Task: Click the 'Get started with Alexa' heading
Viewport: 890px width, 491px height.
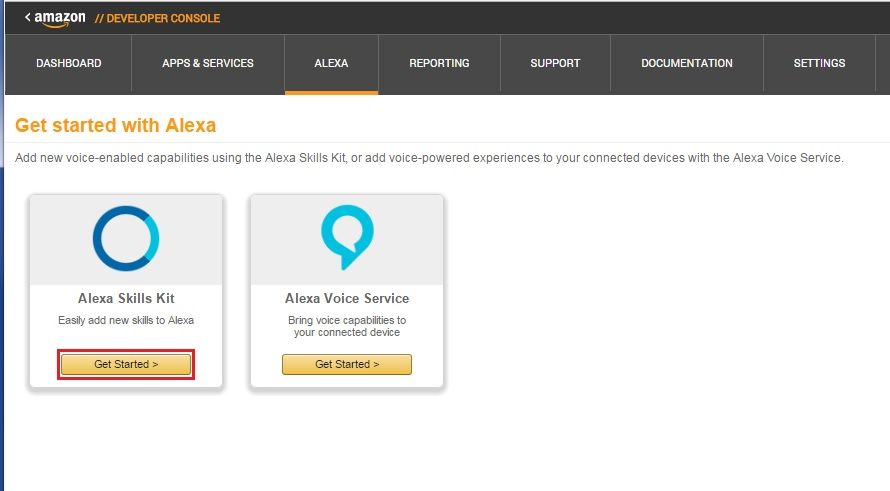Action: point(116,125)
